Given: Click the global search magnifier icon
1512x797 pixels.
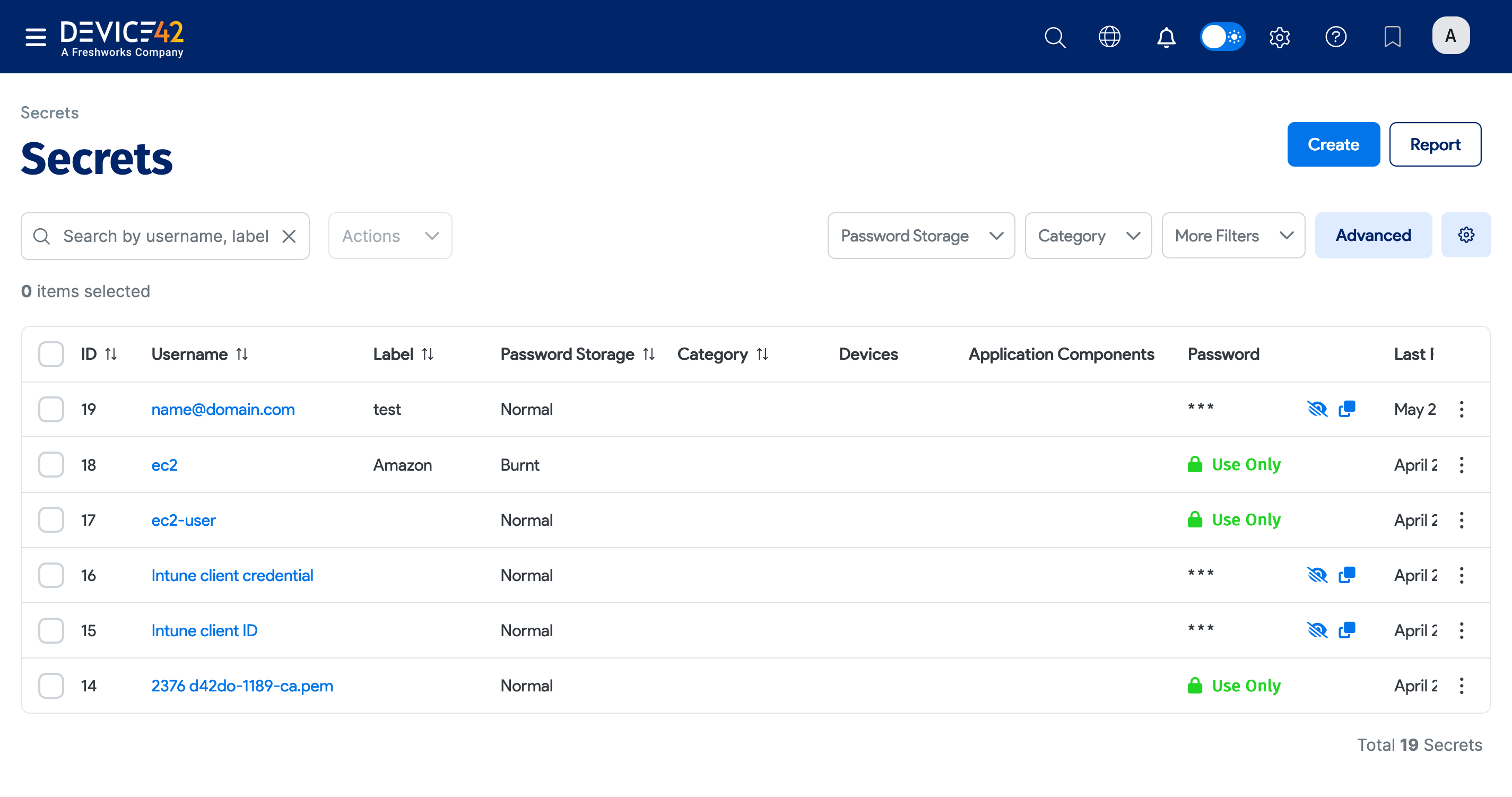Looking at the screenshot, I should pos(1055,37).
